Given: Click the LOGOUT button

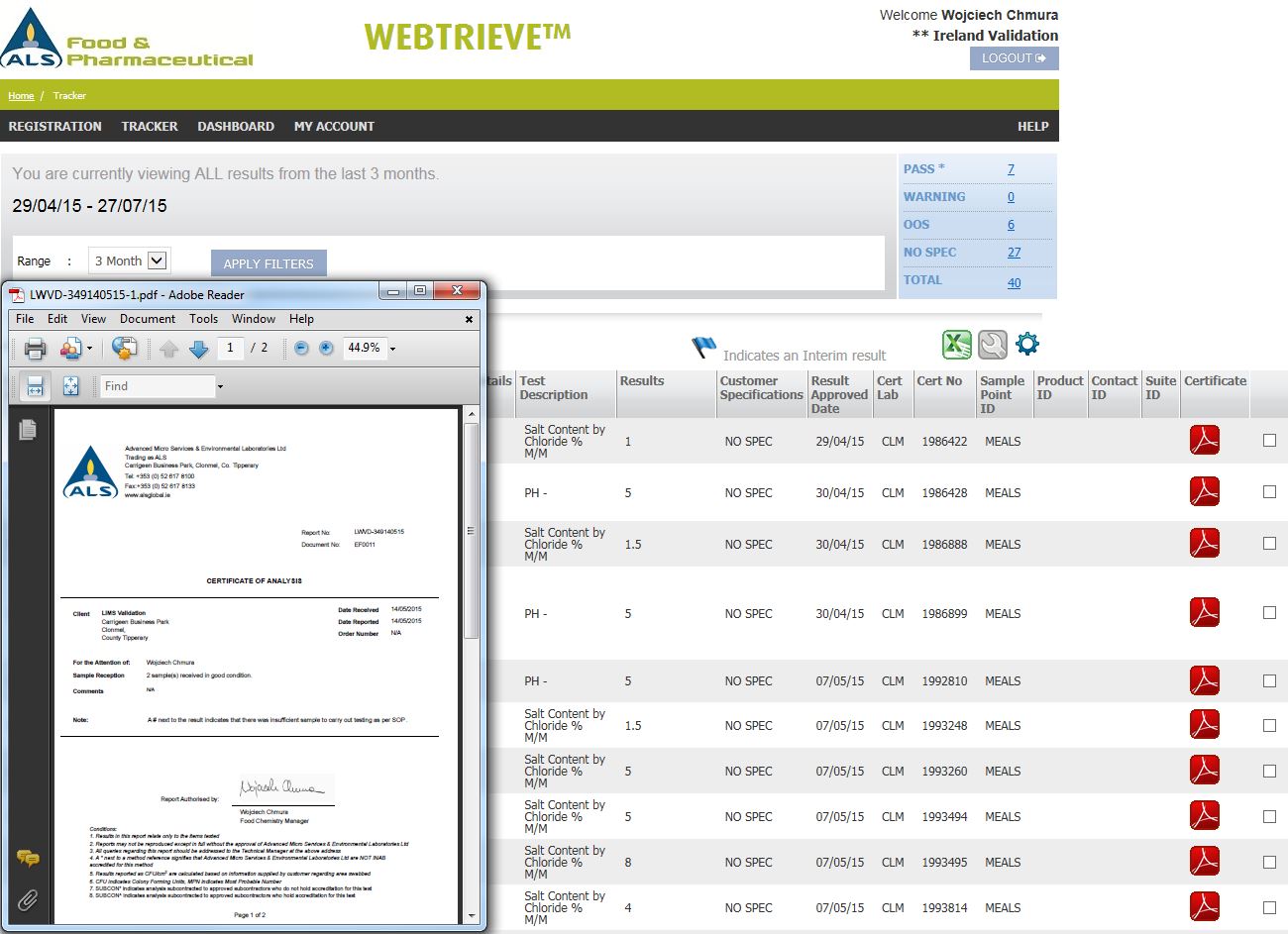Looking at the screenshot, I should click(1014, 58).
